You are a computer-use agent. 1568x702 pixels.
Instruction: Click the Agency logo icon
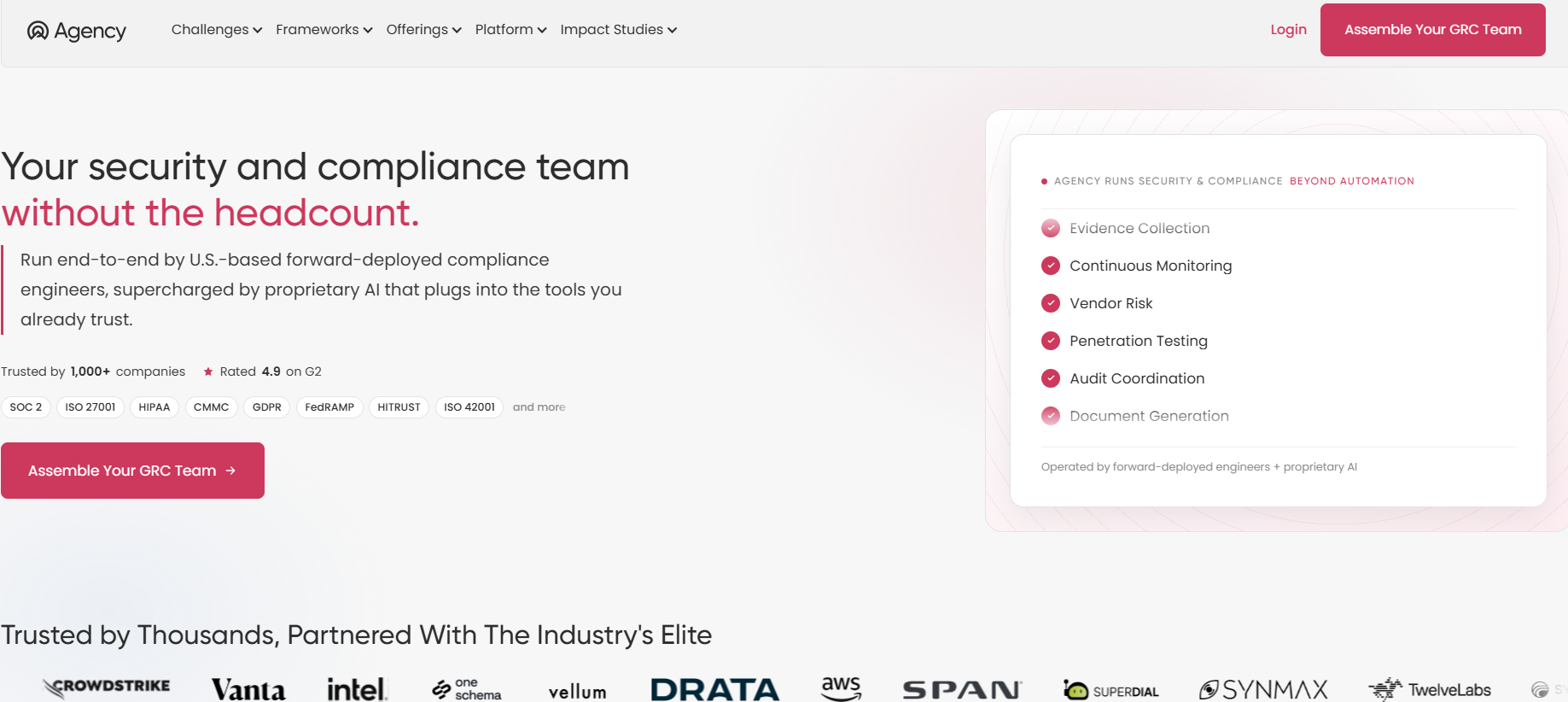38,31
